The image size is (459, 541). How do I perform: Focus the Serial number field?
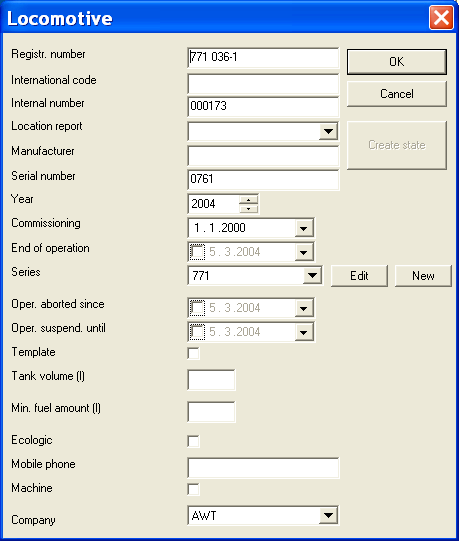point(263,179)
